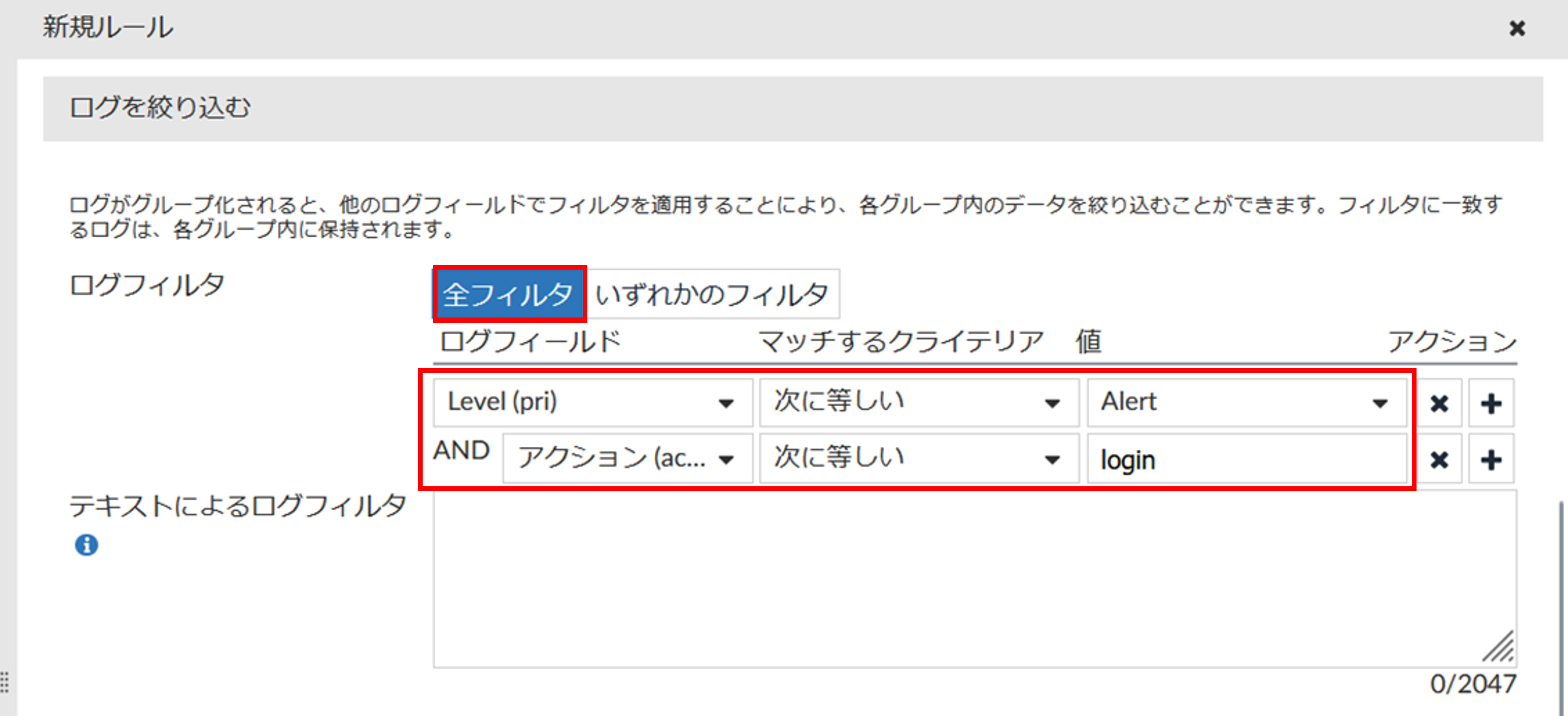Add filter row after Level (pri)
This screenshot has height=716, width=1568.
pos(1491,403)
